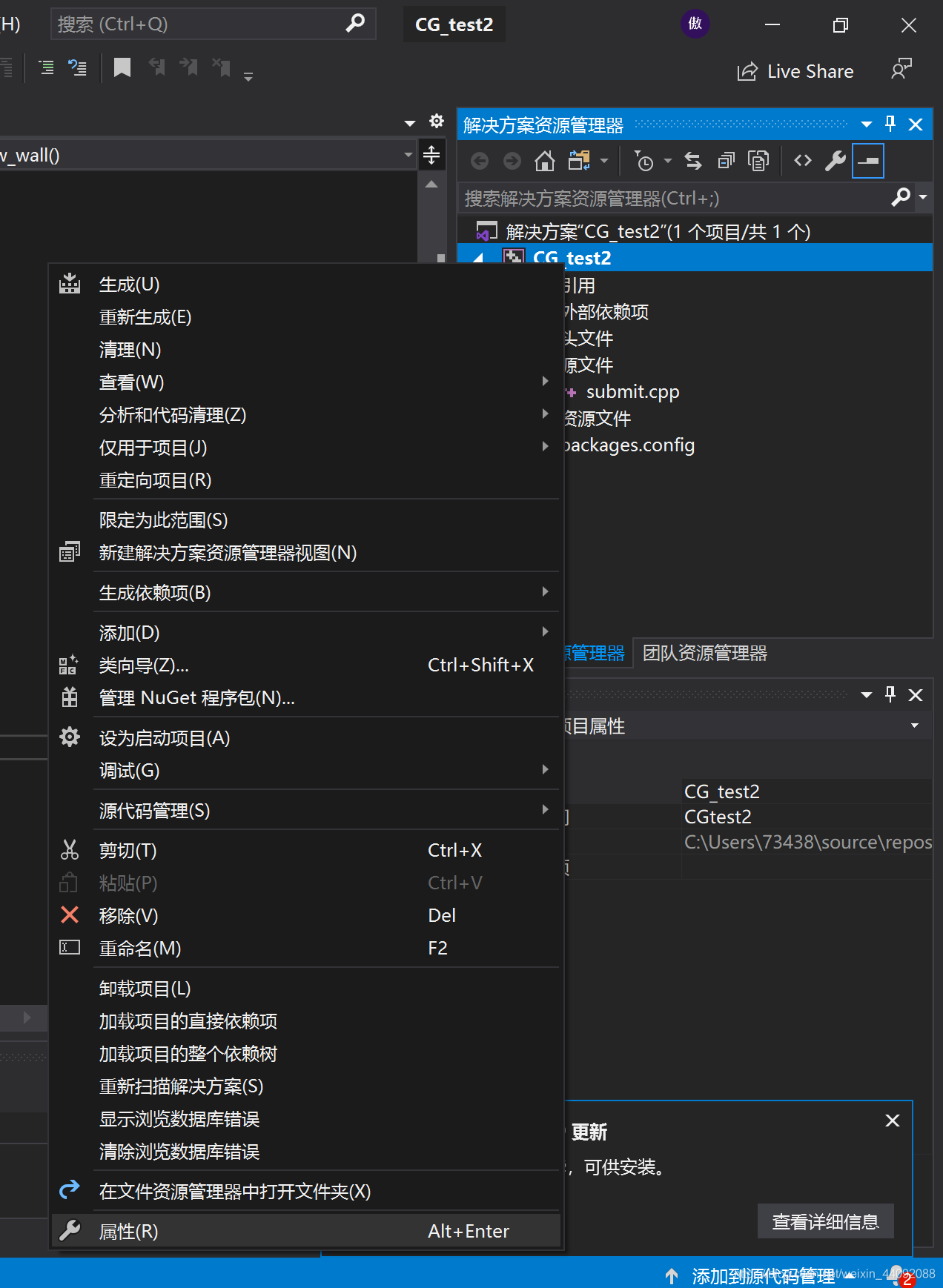Click the undo-arrow indent icon
This screenshot has height=1288, width=943.
[78, 68]
